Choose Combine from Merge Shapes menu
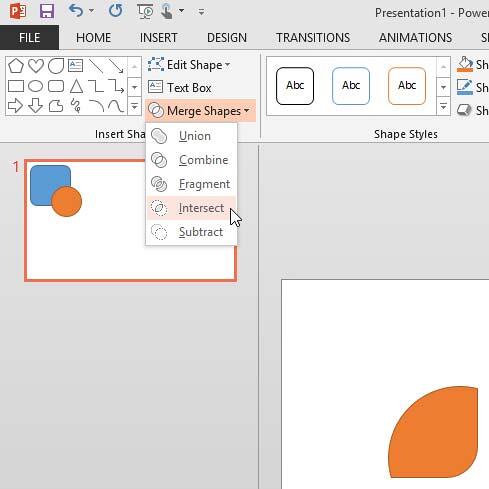 192,160
